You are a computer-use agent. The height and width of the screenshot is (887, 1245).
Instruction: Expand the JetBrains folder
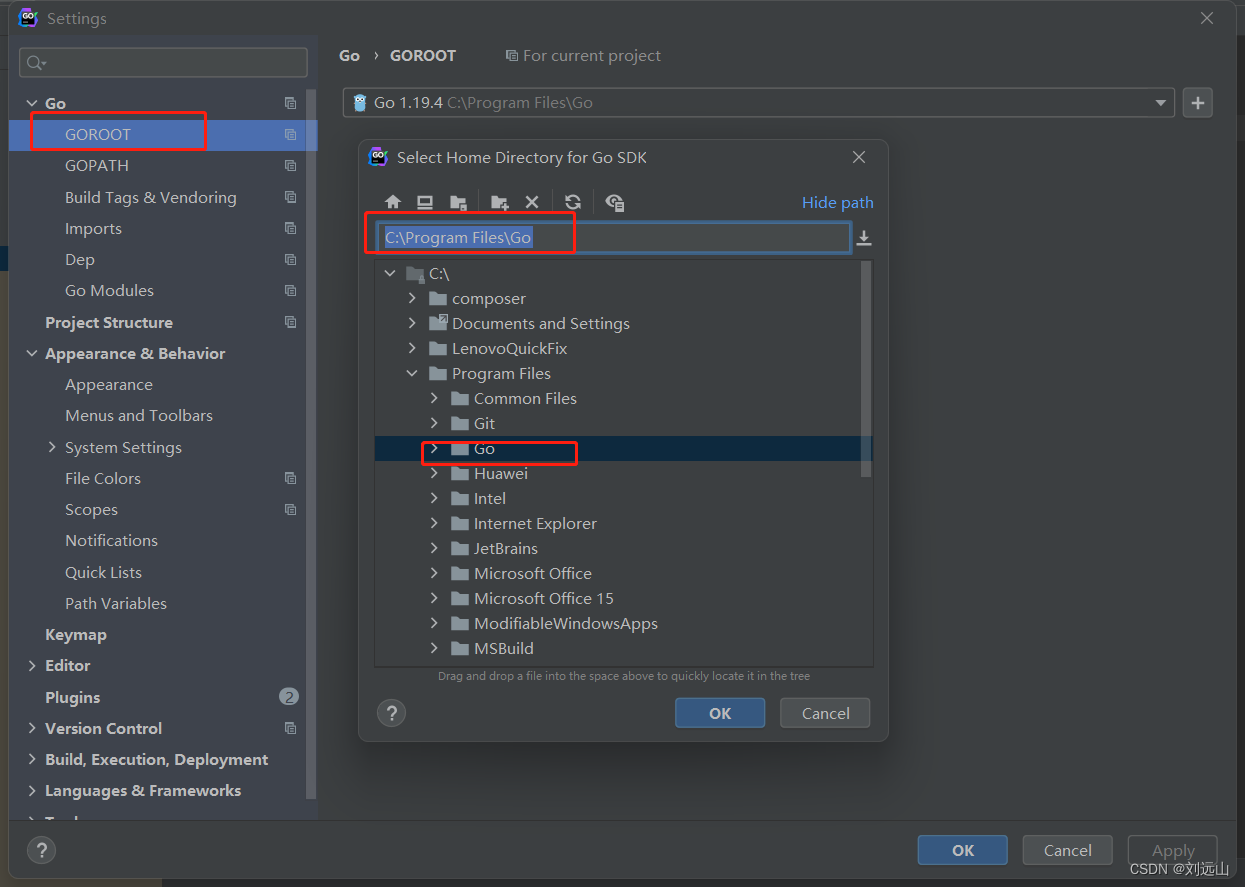434,548
